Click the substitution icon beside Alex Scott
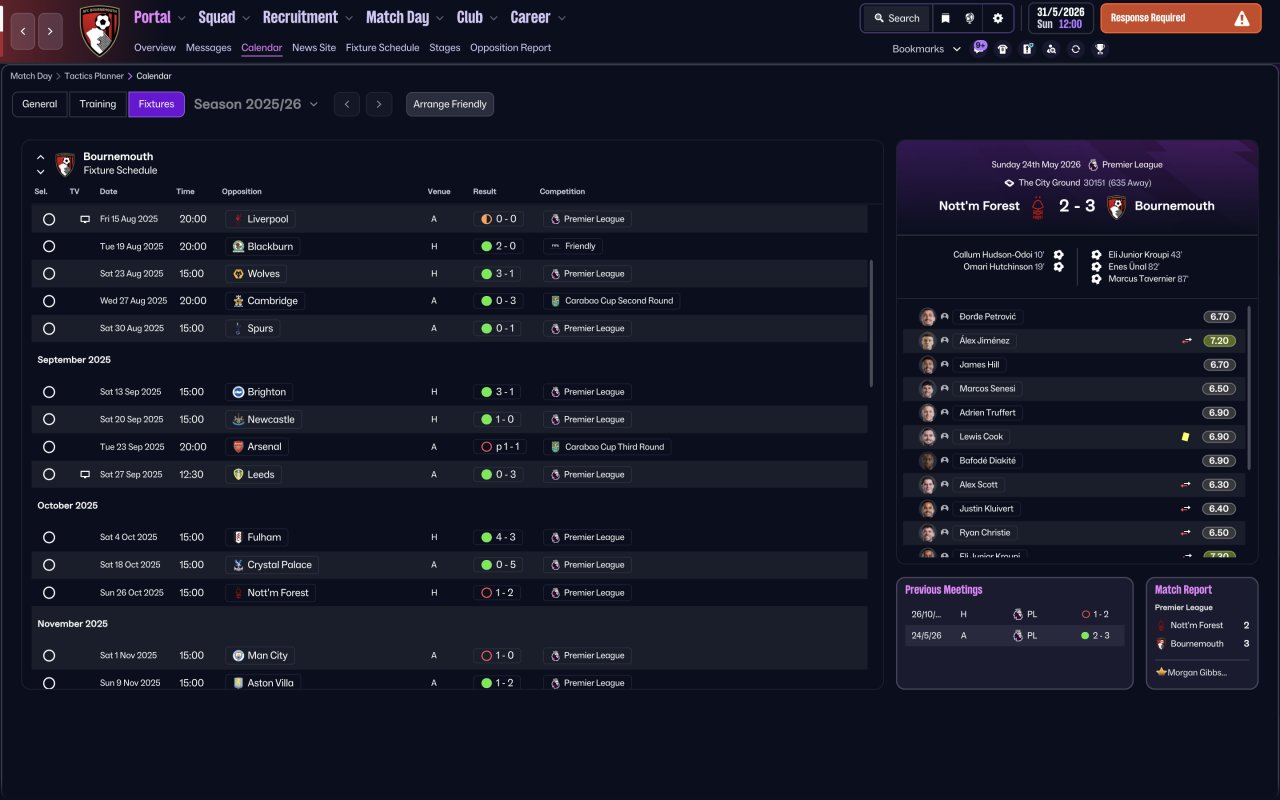This screenshot has width=1280, height=800. pyautogui.click(x=1187, y=485)
